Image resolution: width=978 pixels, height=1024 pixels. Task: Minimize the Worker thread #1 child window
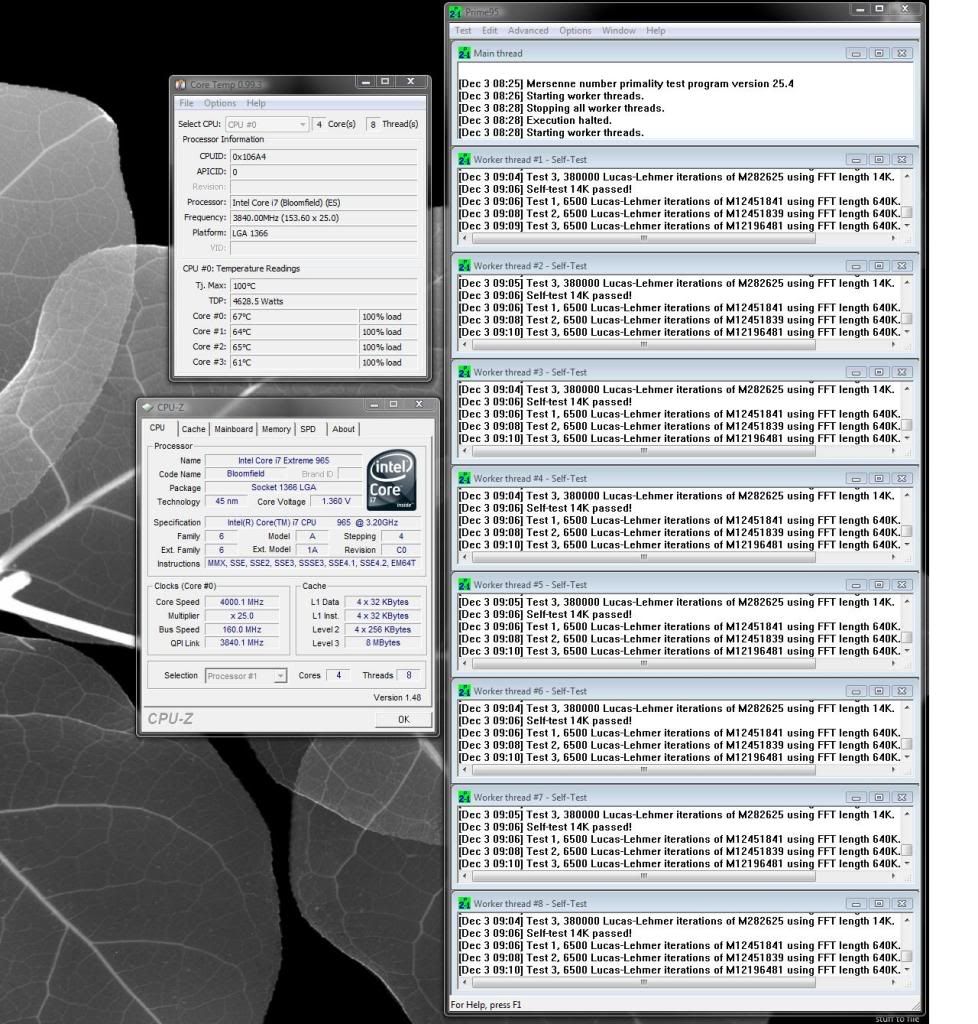point(856,159)
